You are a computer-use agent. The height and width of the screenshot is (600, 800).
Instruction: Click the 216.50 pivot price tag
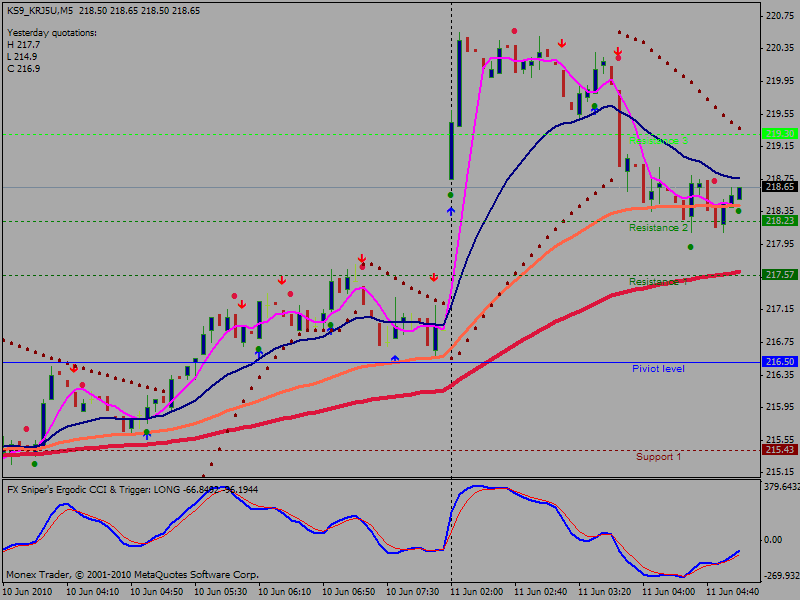tap(780, 361)
